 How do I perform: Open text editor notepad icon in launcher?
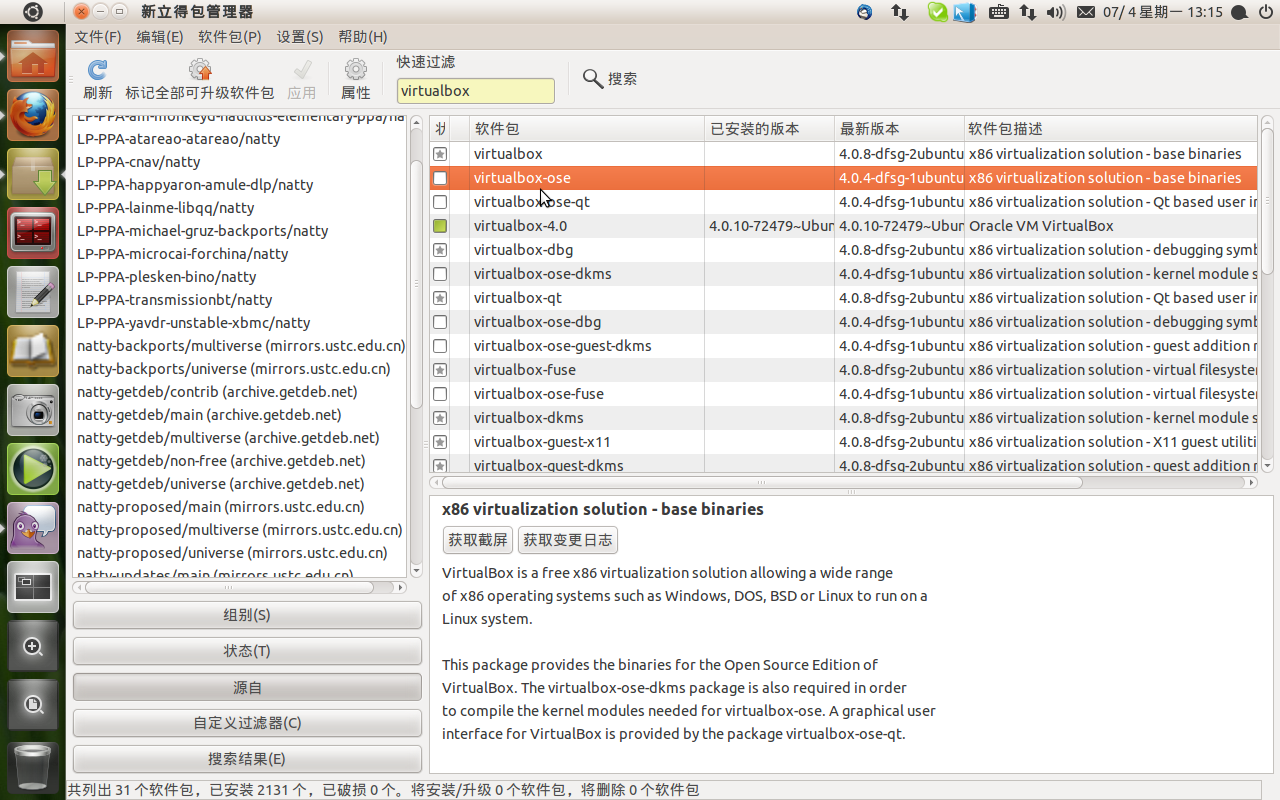33,292
